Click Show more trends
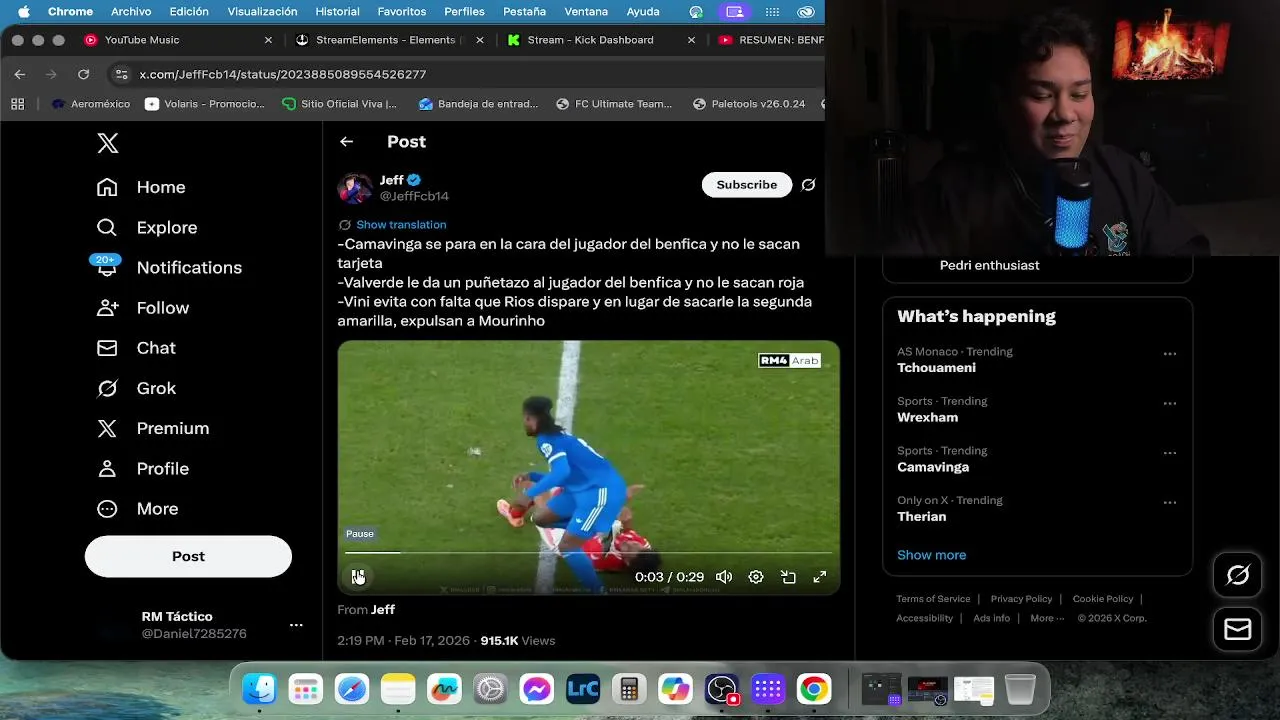This screenshot has width=1280, height=720. tap(932, 555)
